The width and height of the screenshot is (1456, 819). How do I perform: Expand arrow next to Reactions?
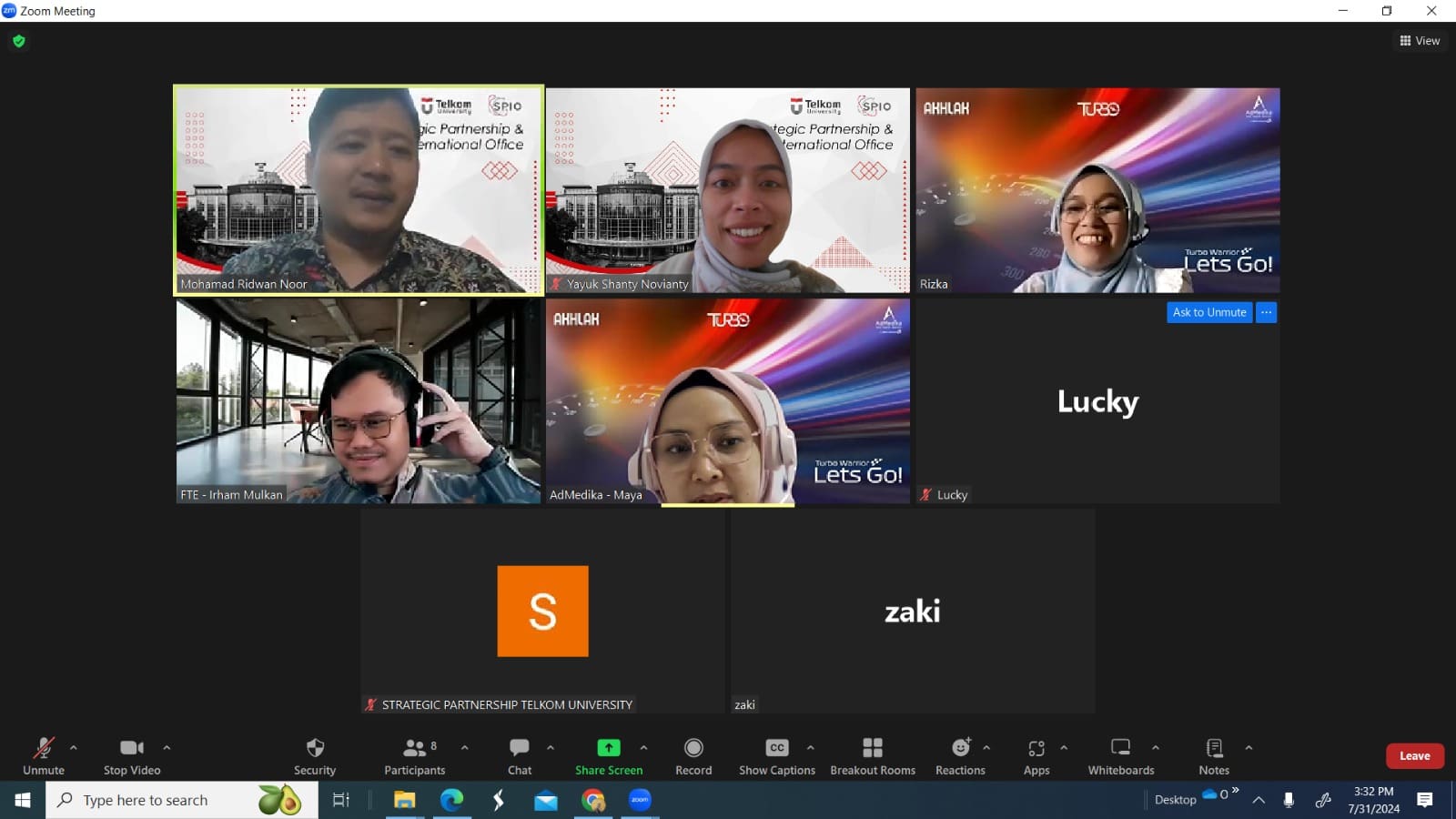point(986,748)
